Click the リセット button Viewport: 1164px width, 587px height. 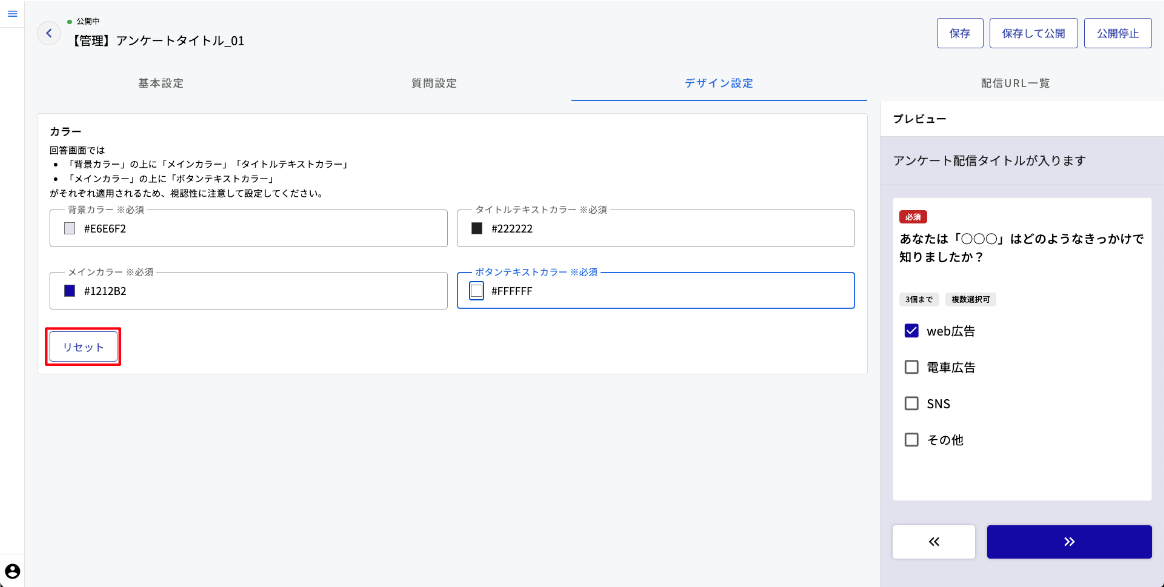click(83, 347)
